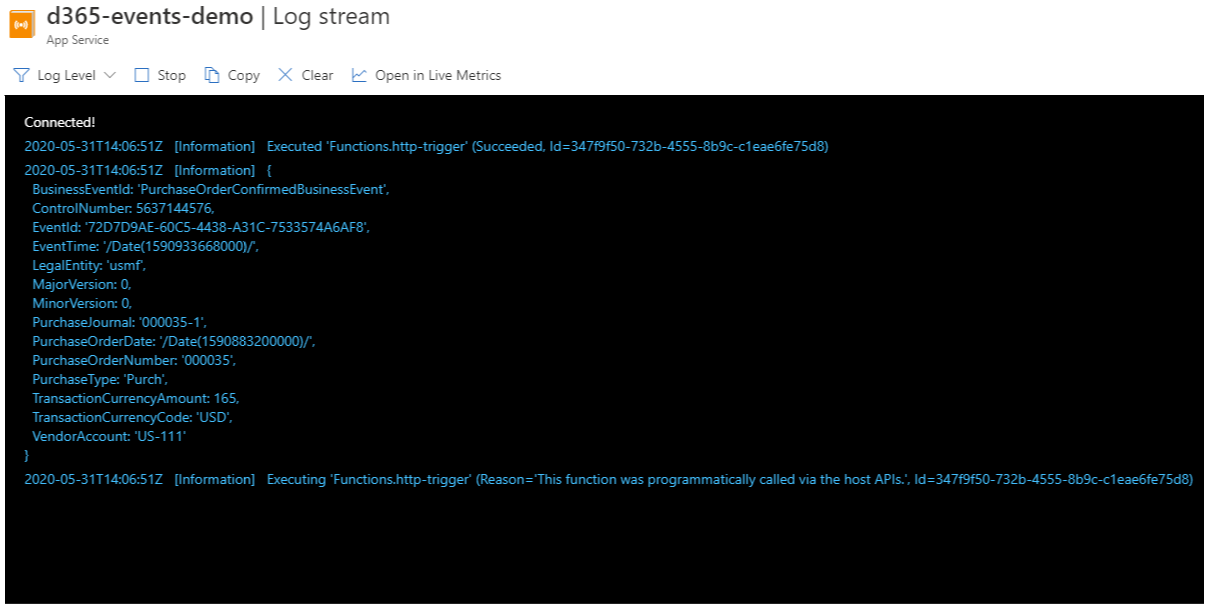Viewport: 1210px width, 609px height.
Task: Click the Log Level funnel filter icon
Action: click(21, 75)
